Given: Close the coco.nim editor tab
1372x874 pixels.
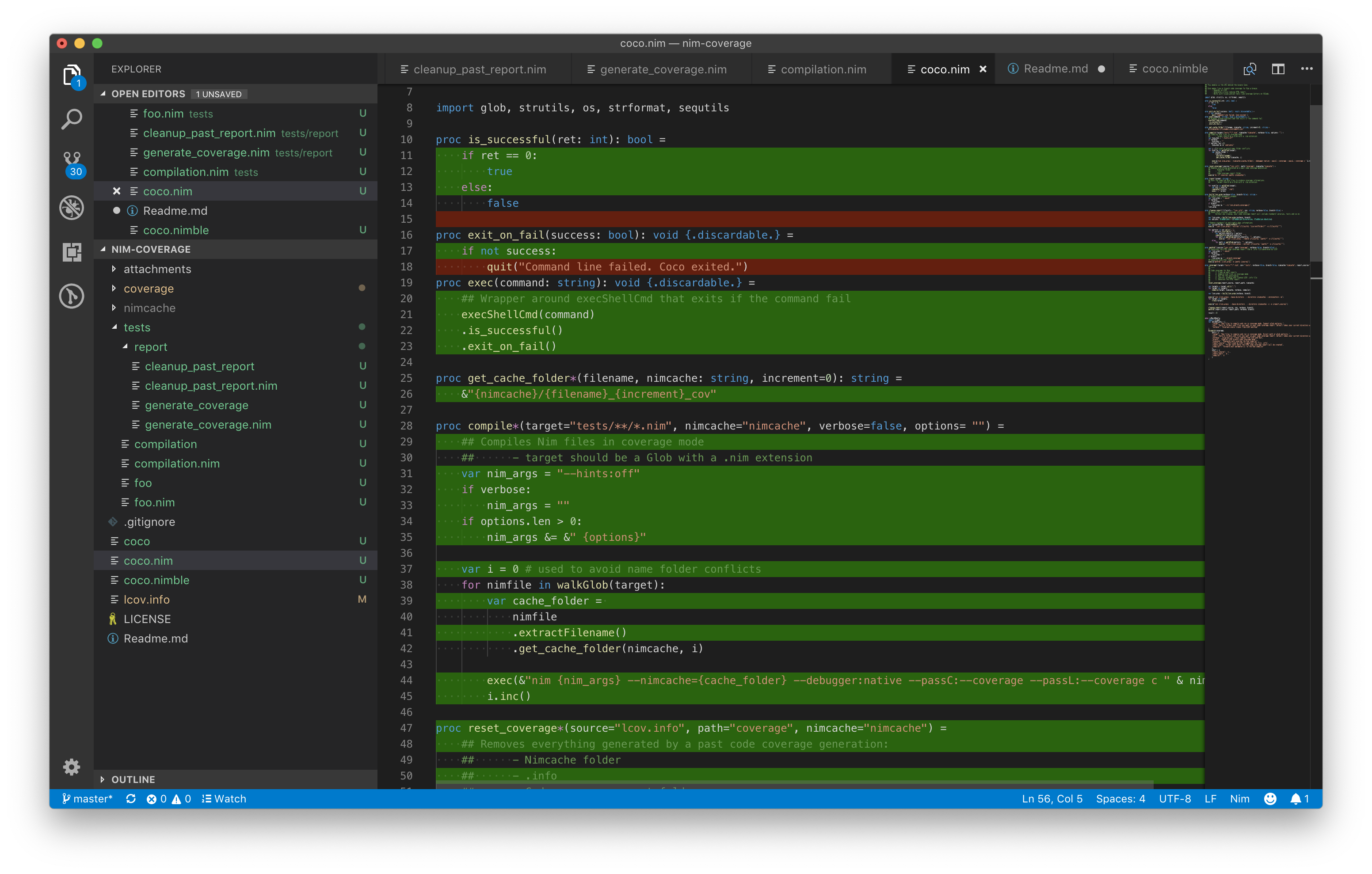Looking at the screenshot, I should click(x=983, y=69).
